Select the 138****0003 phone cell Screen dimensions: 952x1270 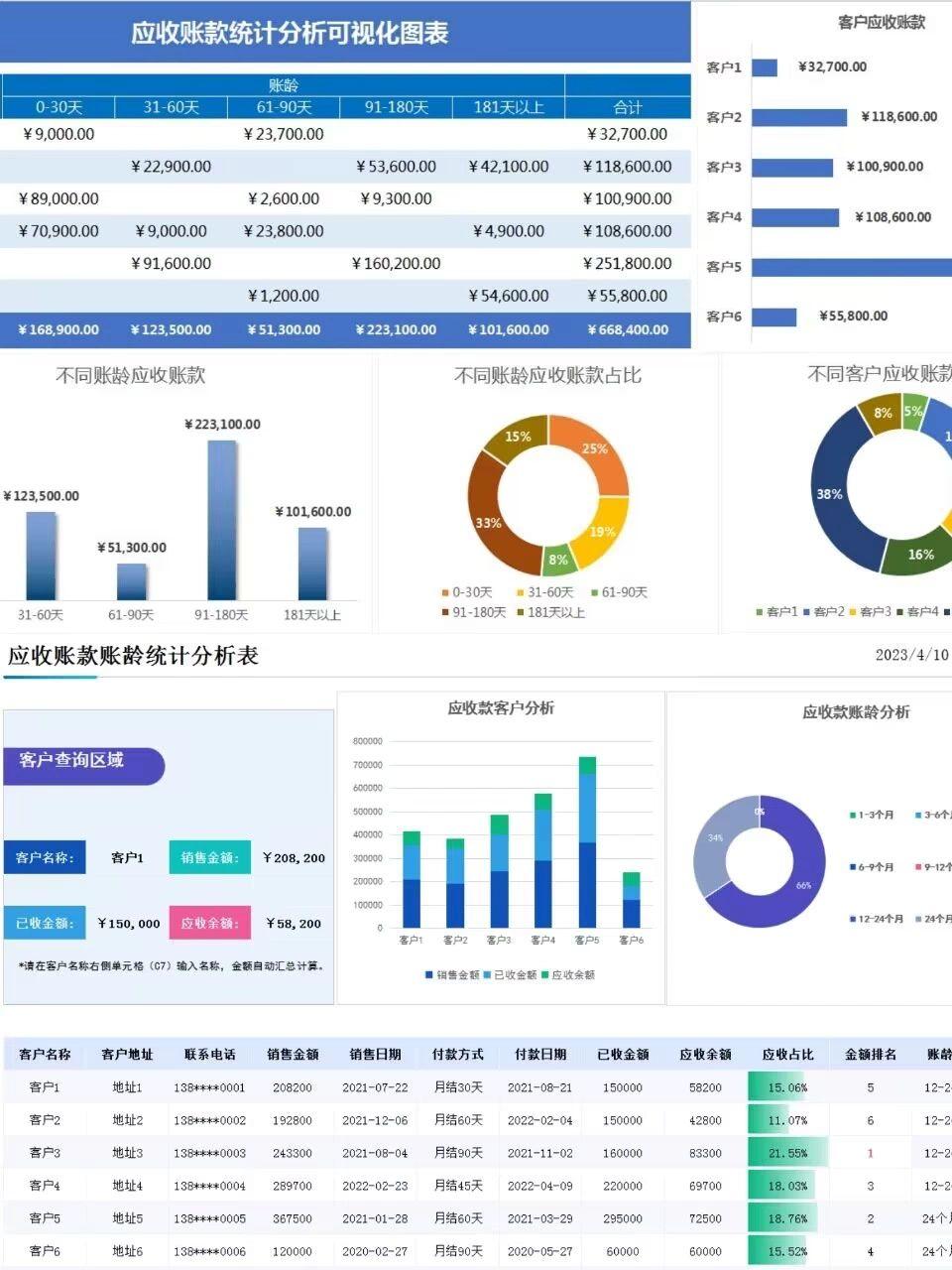point(209,1153)
